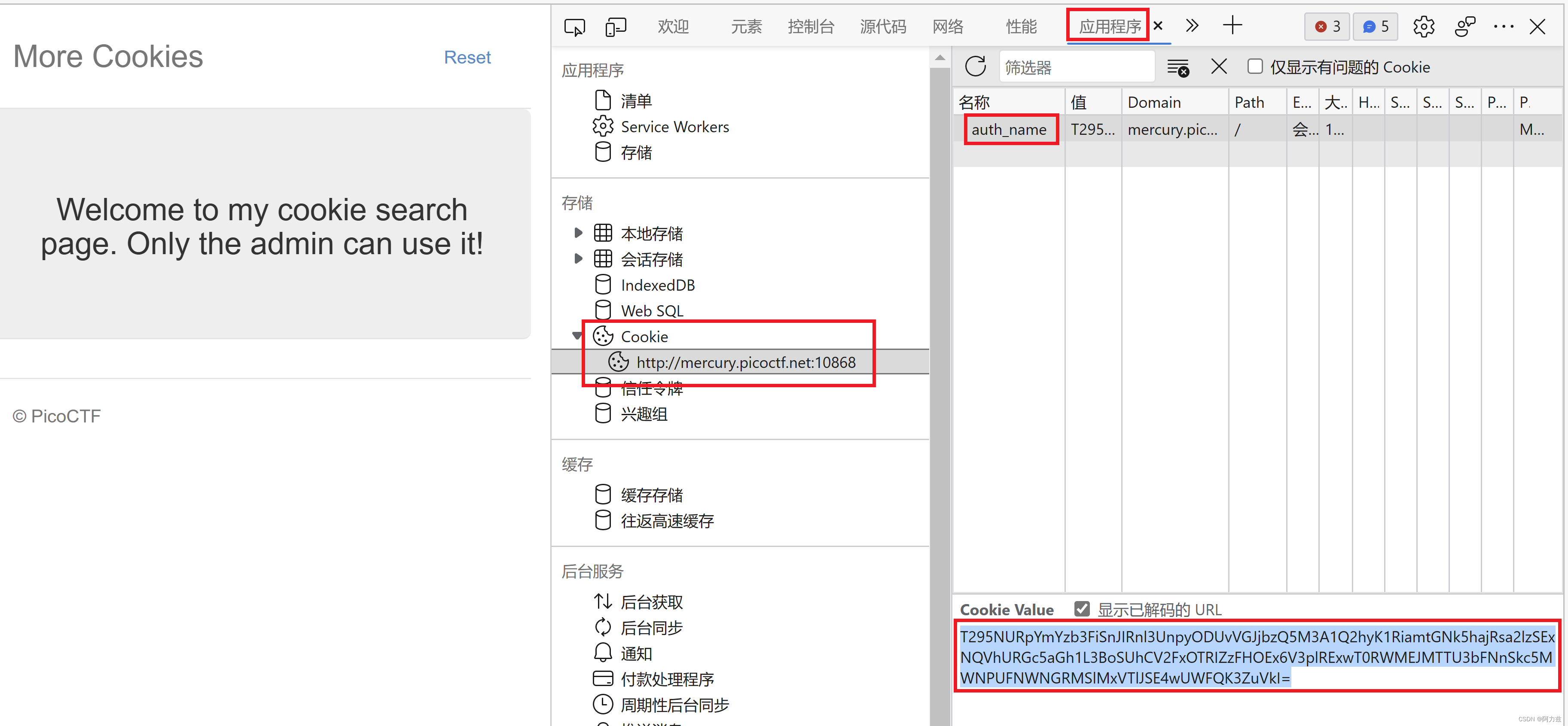Enable only show problematic Cookie checkbox

tap(1254, 67)
